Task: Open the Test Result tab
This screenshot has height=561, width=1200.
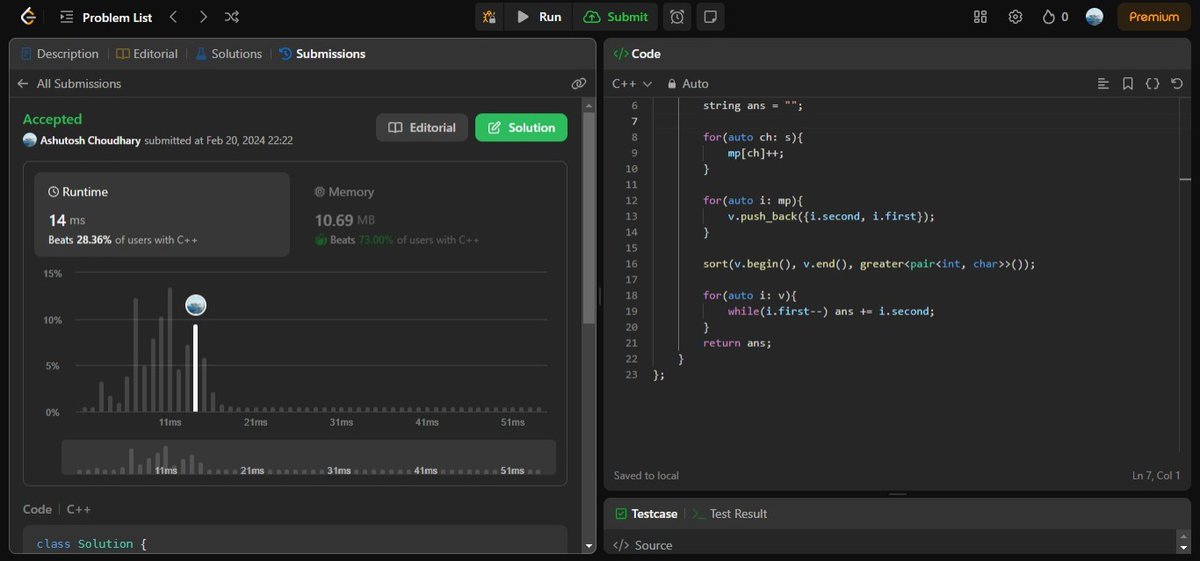Action: [730, 514]
